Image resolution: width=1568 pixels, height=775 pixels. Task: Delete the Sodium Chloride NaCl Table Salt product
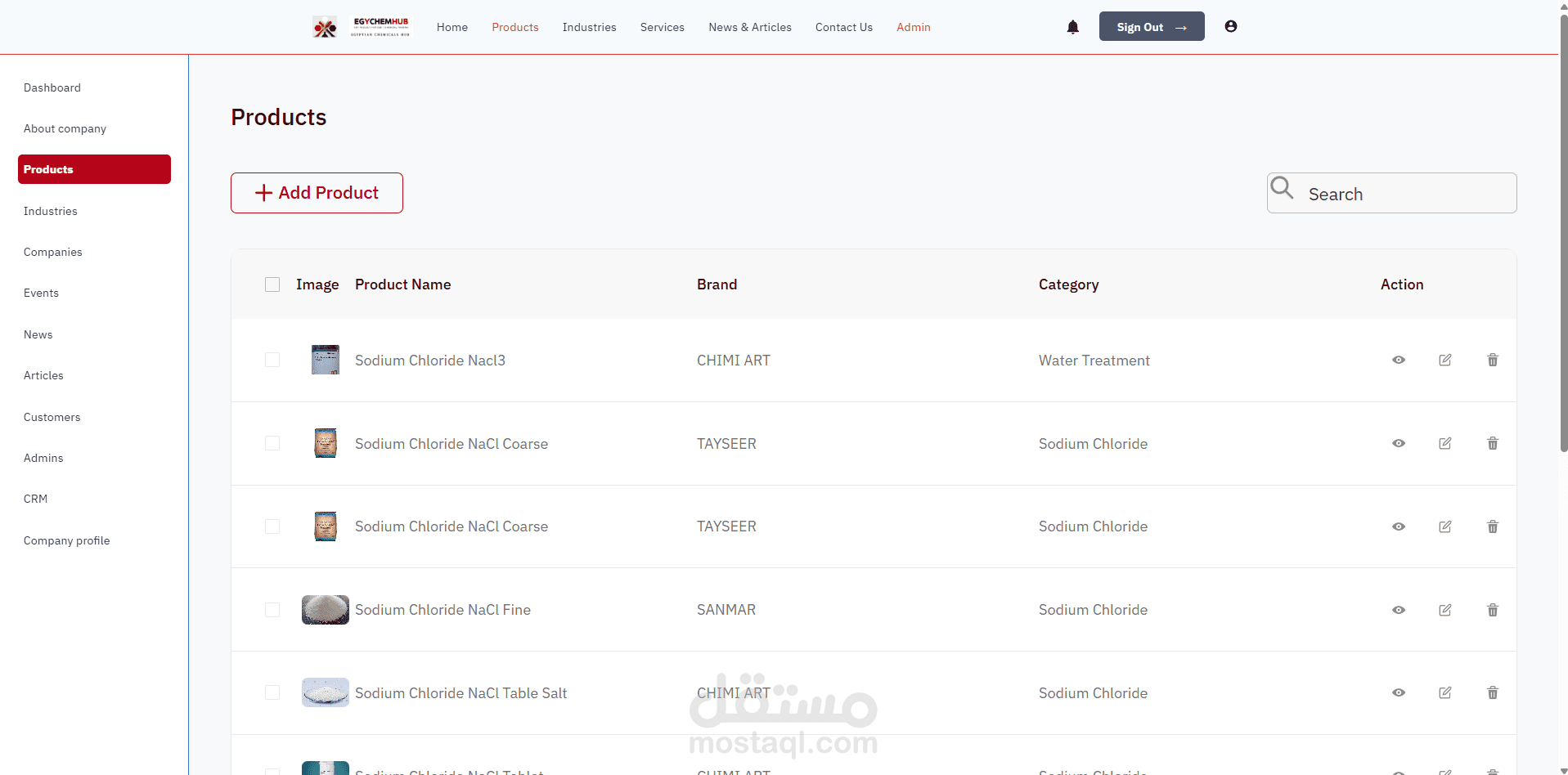click(x=1493, y=692)
